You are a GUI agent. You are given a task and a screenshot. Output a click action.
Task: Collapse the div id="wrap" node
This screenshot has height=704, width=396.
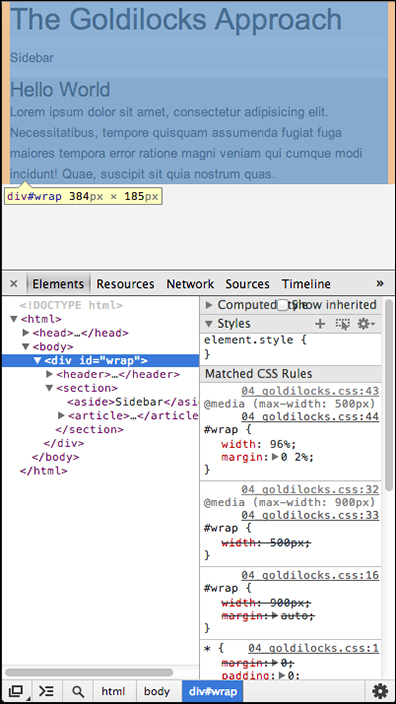[38, 361]
